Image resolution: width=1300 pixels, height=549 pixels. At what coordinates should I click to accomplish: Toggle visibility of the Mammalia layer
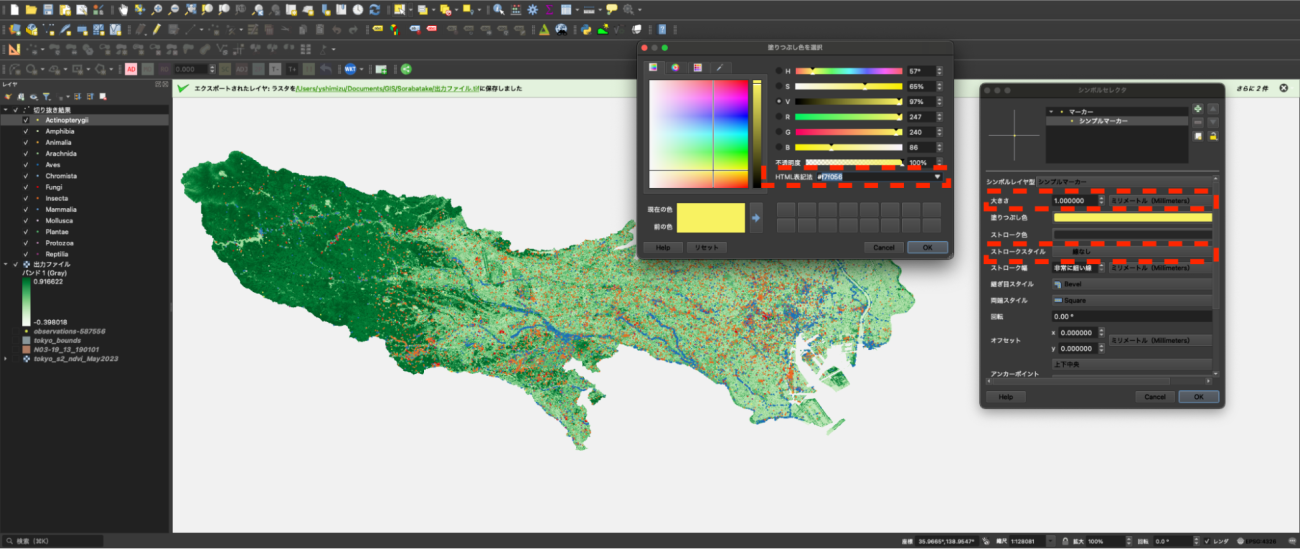pyautogui.click(x=26, y=209)
